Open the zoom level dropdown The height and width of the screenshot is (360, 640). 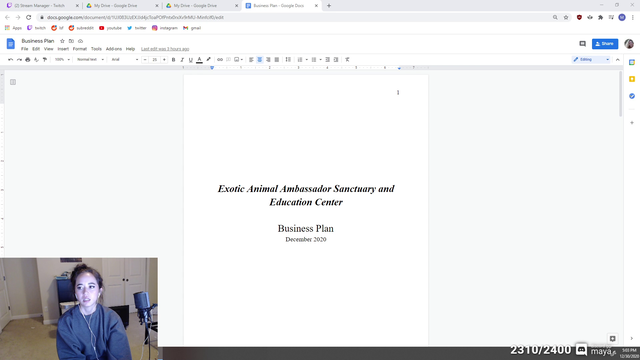click(x=62, y=60)
